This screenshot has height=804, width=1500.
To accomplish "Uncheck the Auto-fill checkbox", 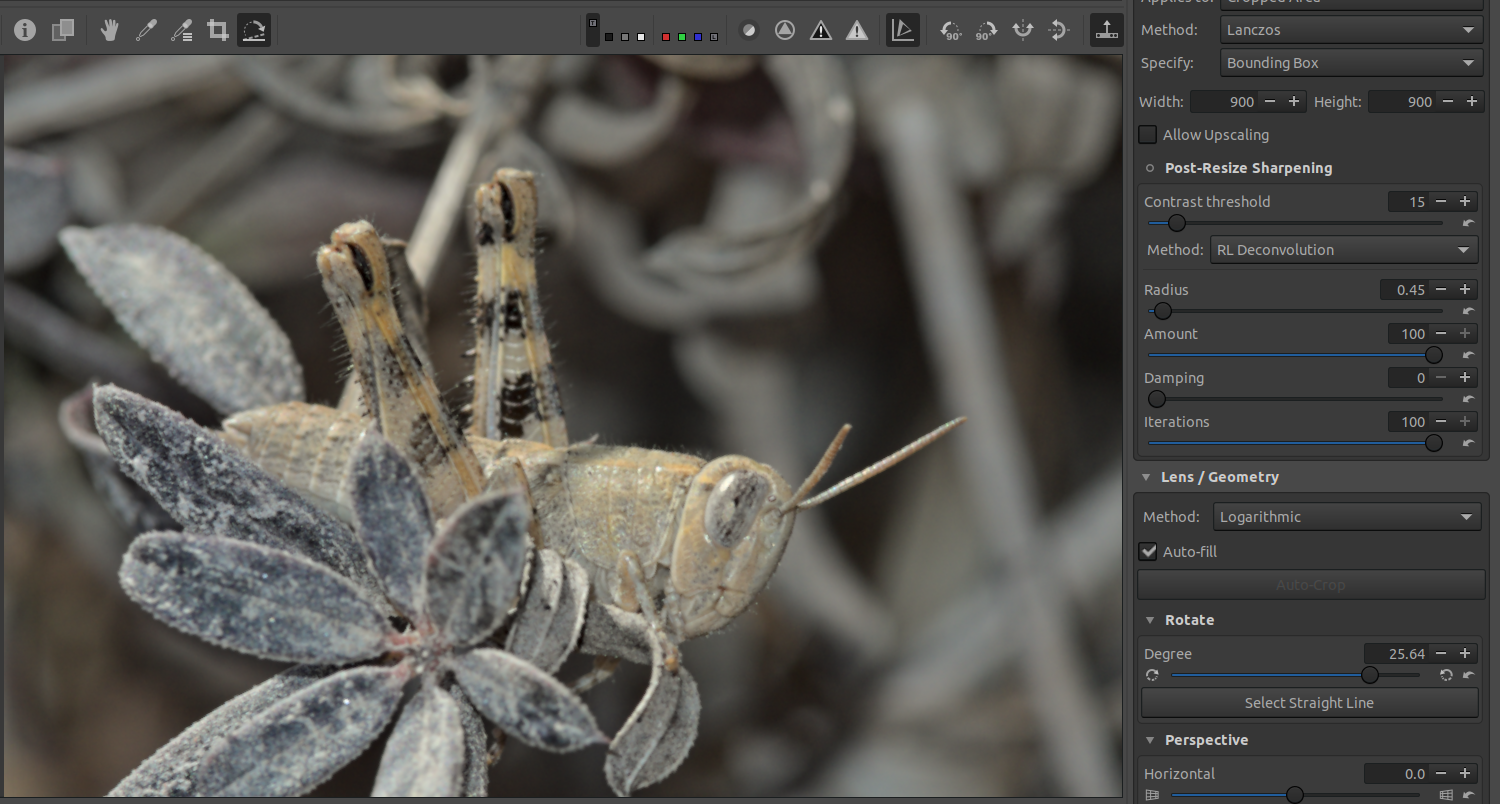I will pos(1148,551).
